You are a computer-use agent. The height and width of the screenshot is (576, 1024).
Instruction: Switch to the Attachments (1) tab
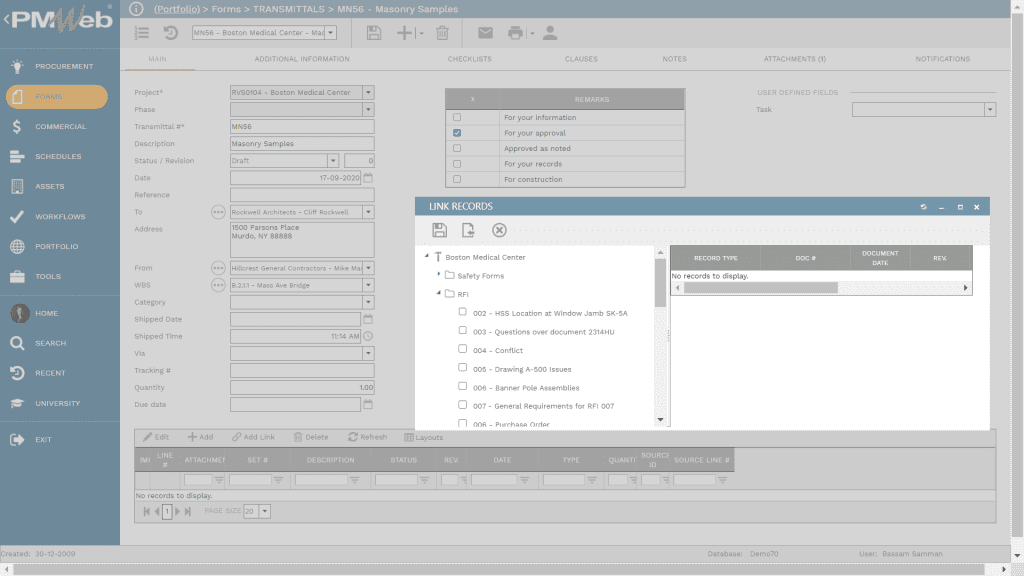(x=795, y=59)
